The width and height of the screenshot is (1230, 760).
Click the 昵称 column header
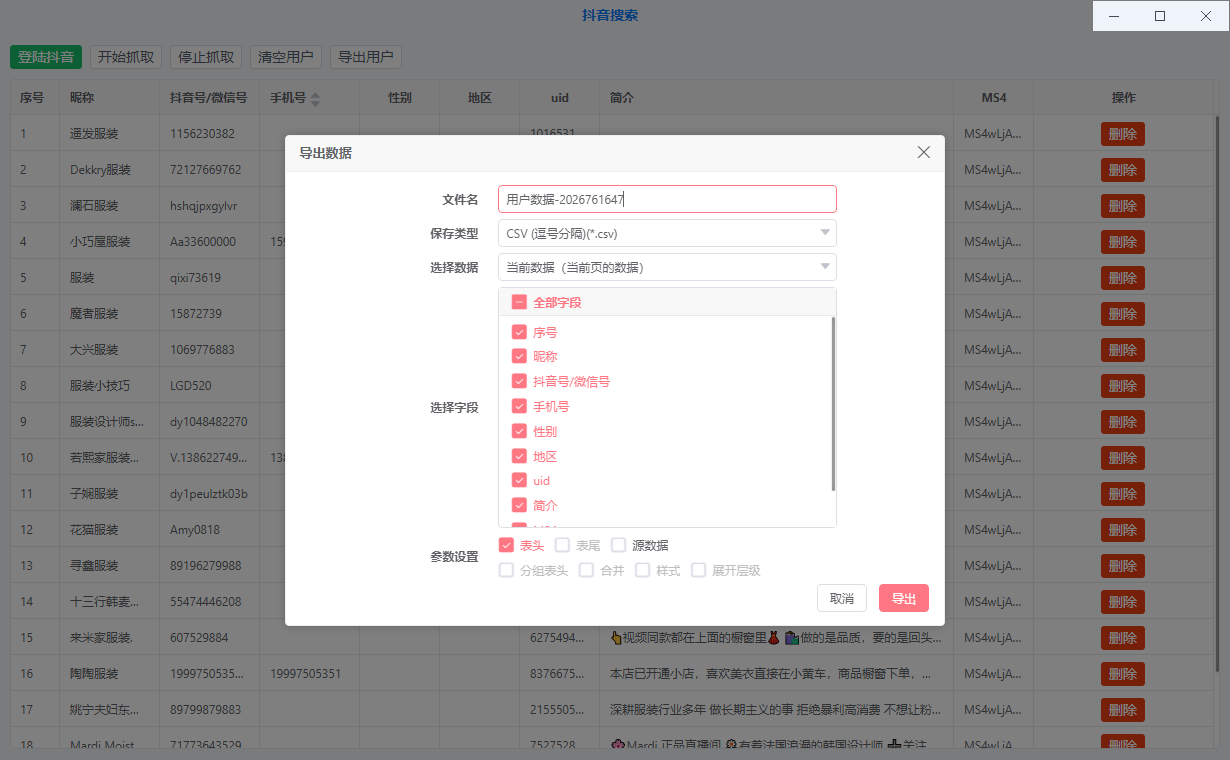(x=110, y=98)
